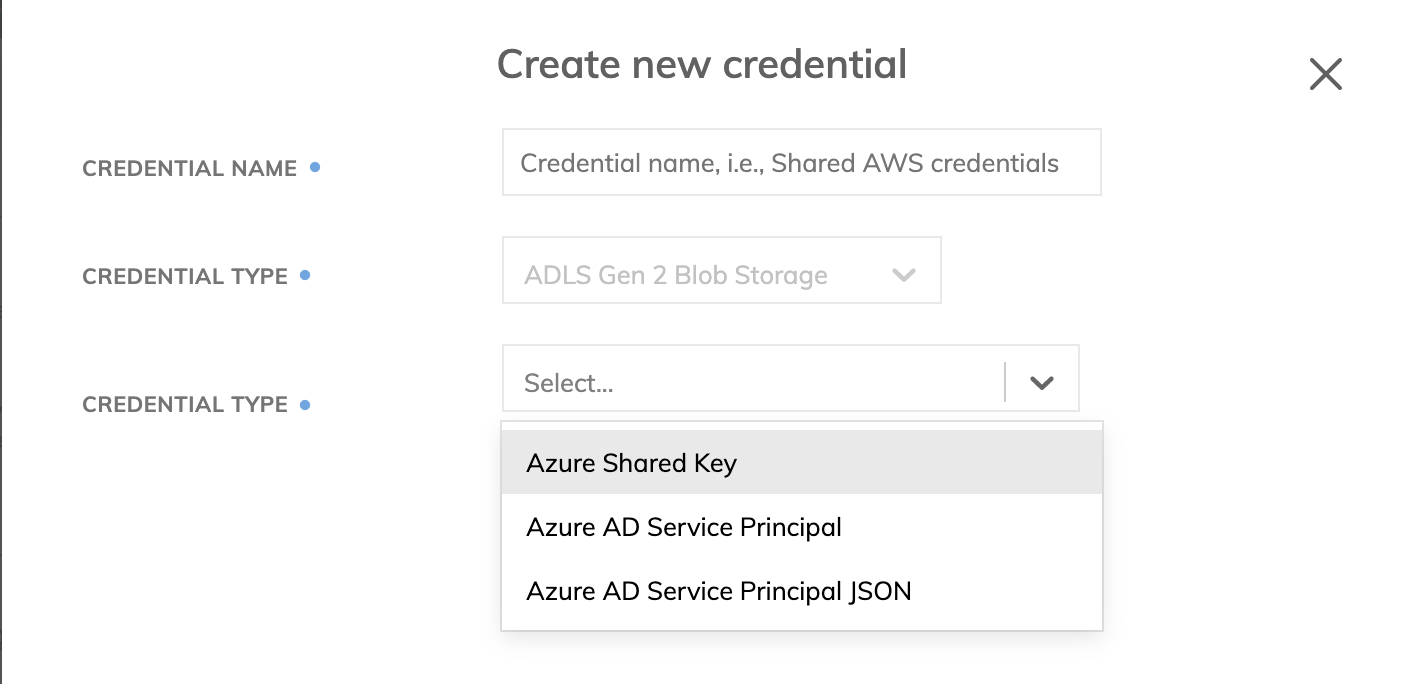
Task: Collapse list using the Select... dropdown chevron
Action: 1042,382
